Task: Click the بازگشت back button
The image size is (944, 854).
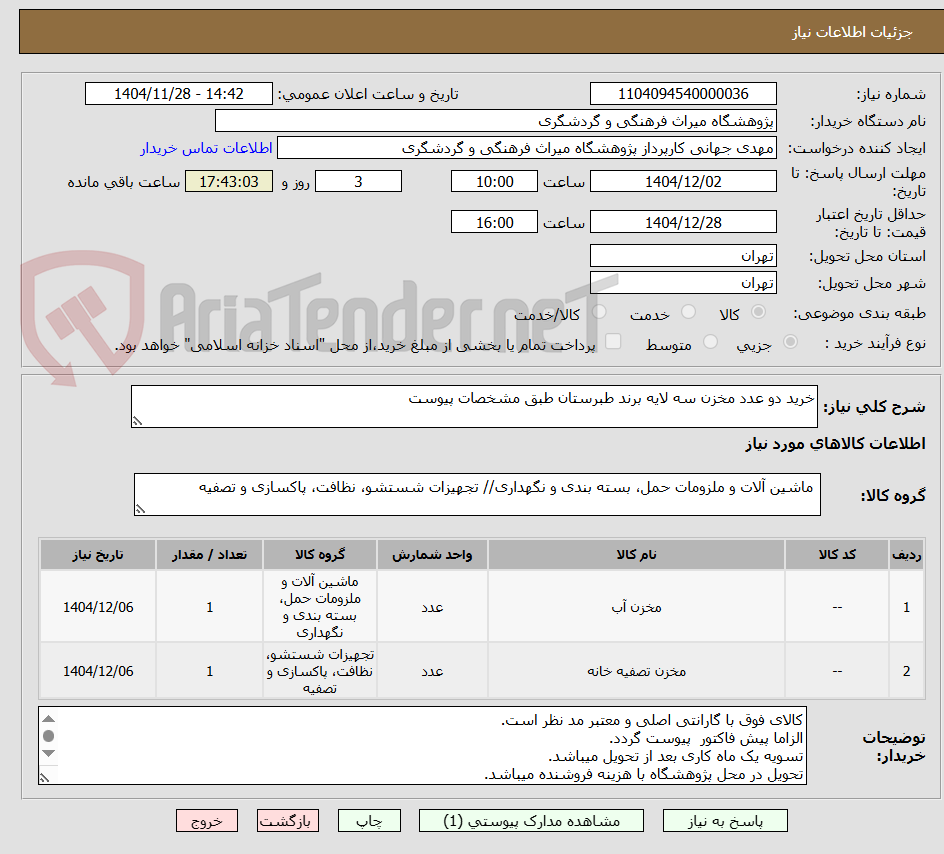Action: 287,821
